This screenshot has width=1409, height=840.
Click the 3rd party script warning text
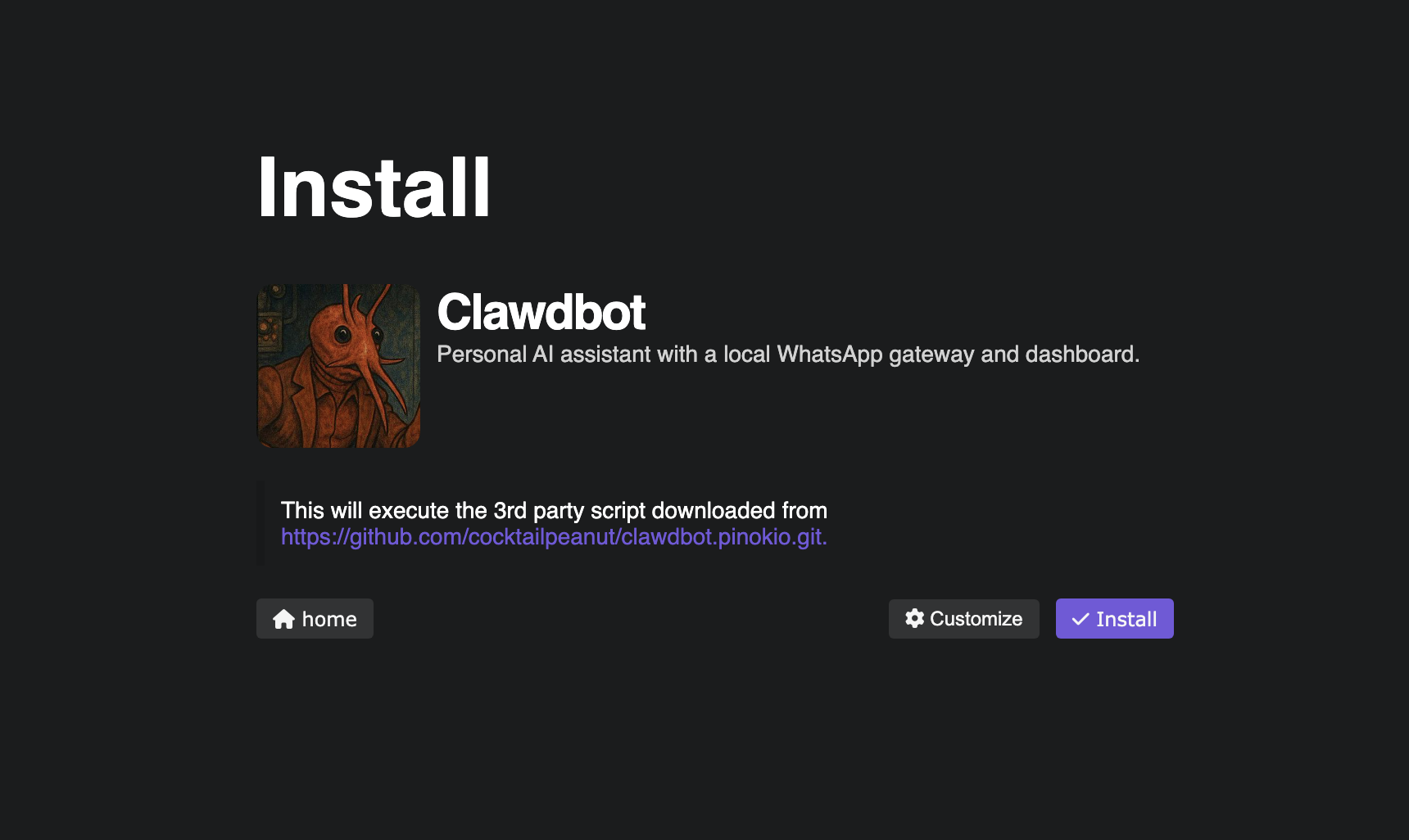click(554, 511)
